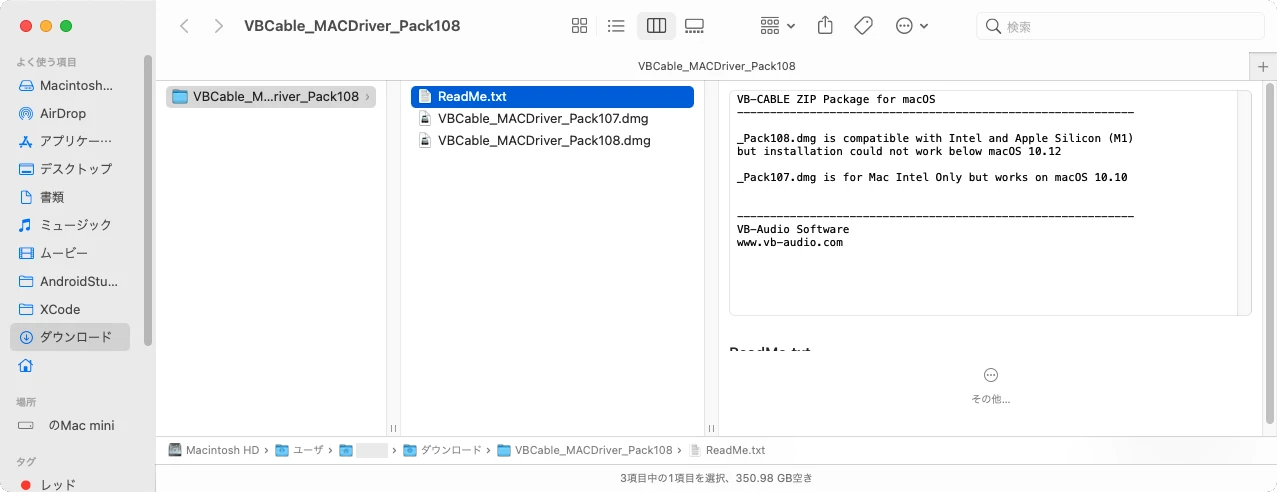Click the ミュージック note icon in sidebar
Screen dimensions: 1277x492
coord(26,225)
